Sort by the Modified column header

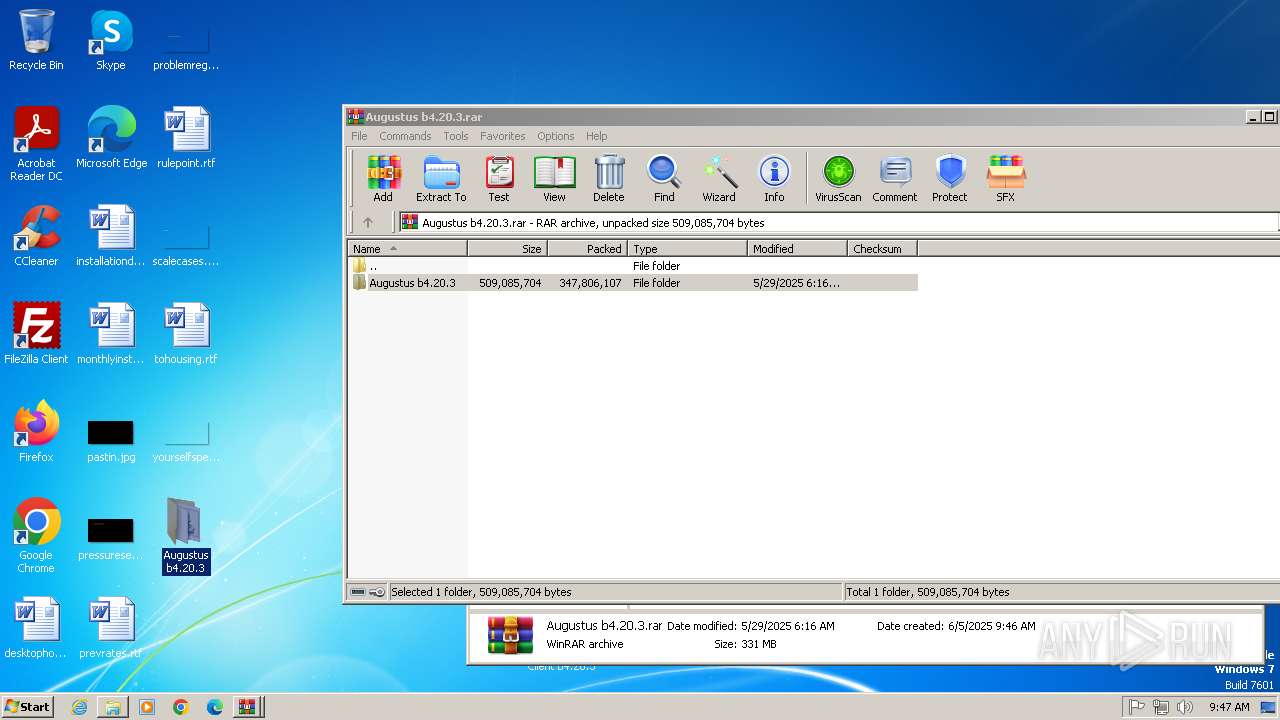coord(798,249)
